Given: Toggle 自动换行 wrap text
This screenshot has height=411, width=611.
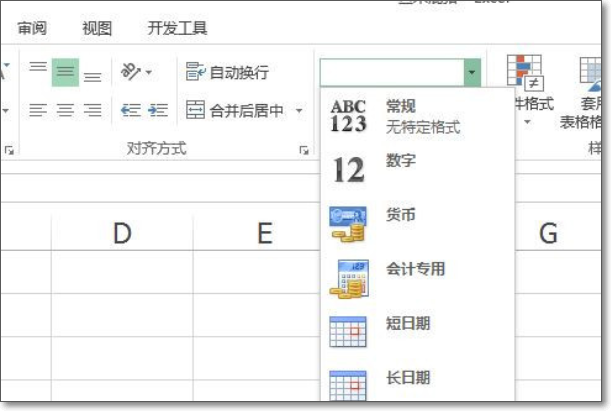Looking at the screenshot, I should (227, 72).
